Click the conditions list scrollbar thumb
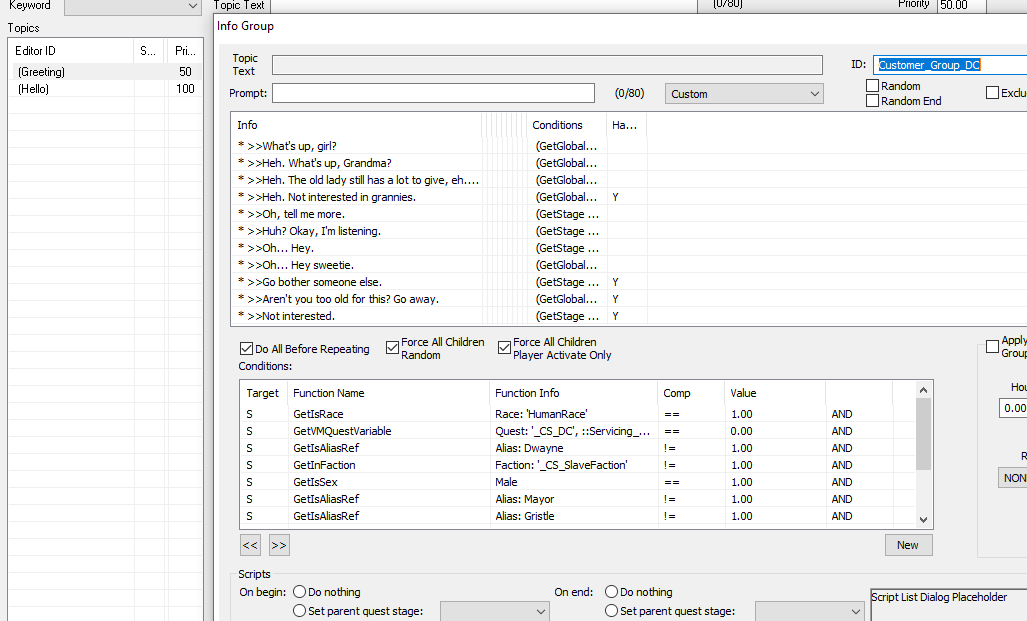This screenshot has width=1027, height=621. point(924,434)
